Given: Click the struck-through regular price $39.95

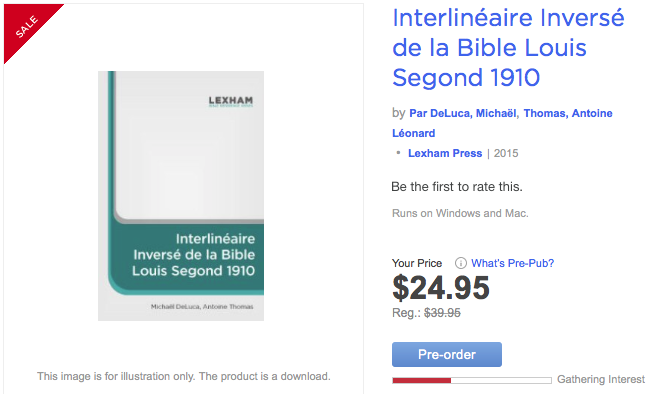Looking at the screenshot, I should 442,313.
